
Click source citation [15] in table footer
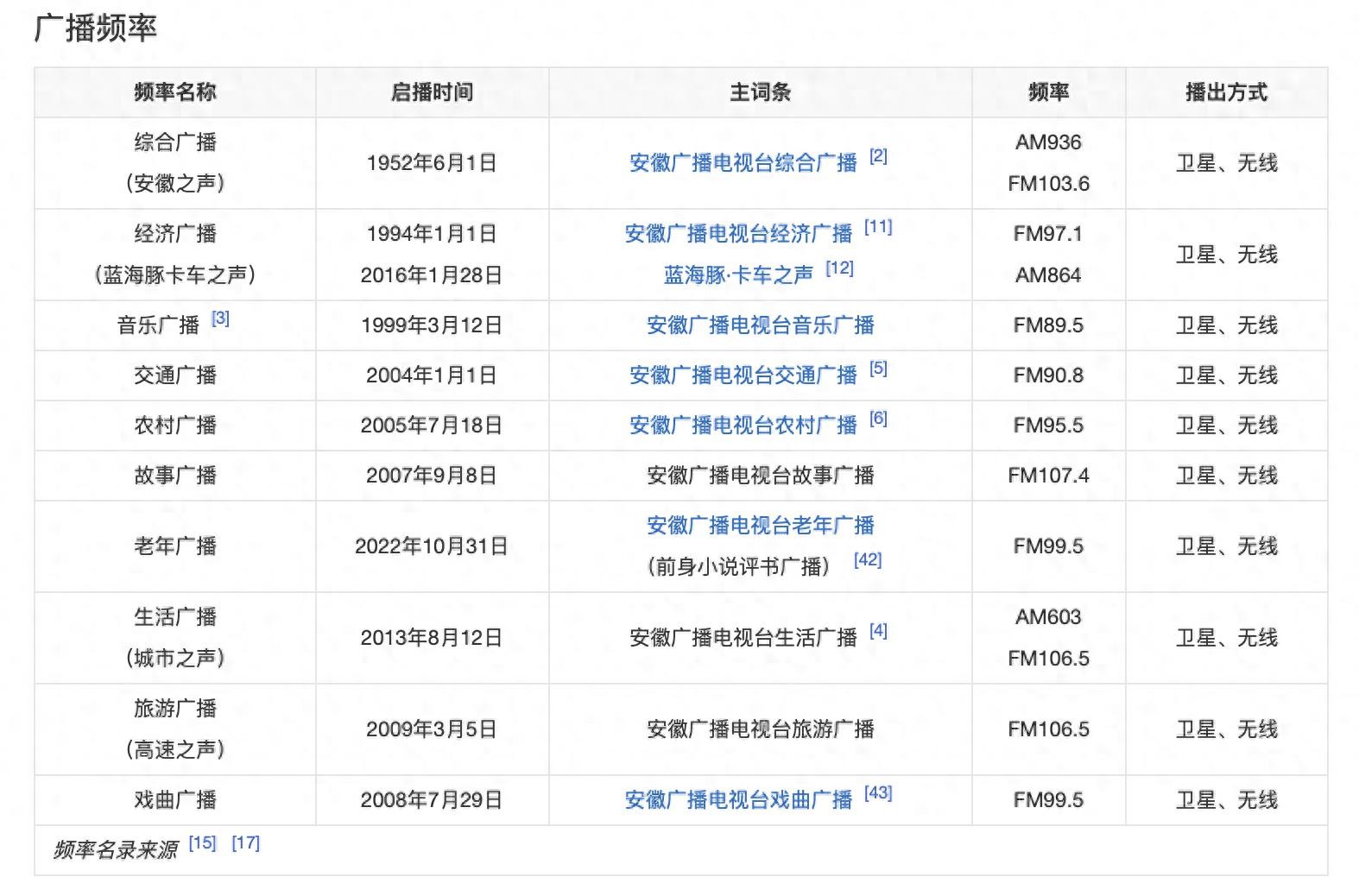click(x=202, y=843)
